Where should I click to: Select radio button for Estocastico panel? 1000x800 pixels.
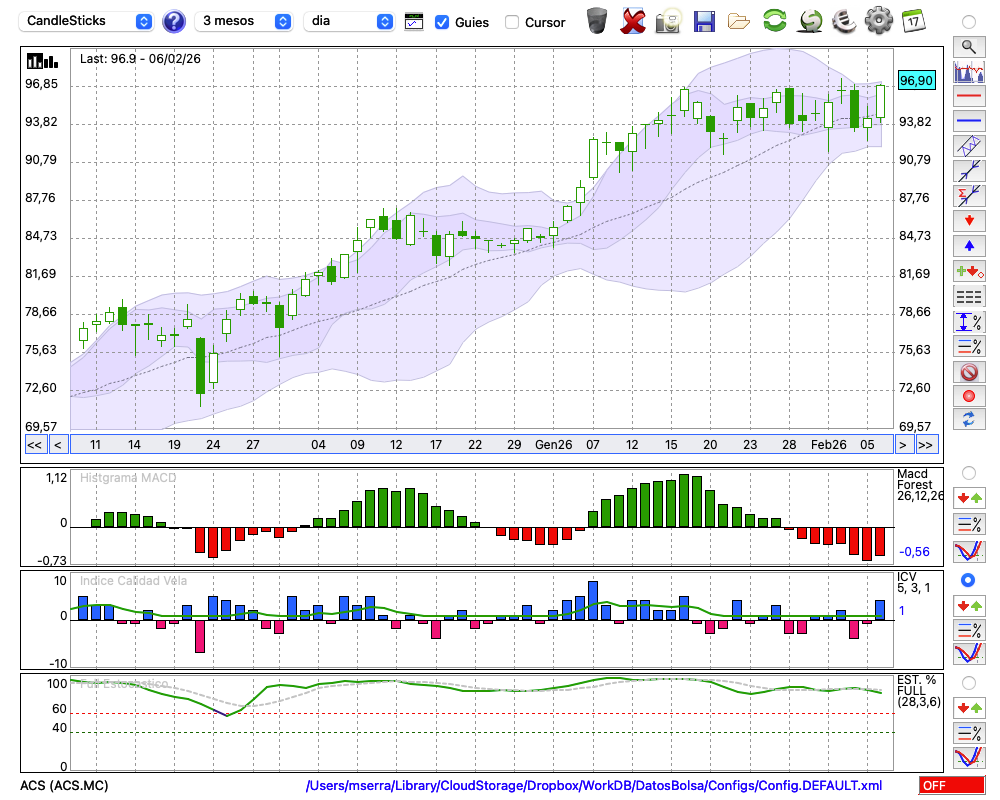click(x=969, y=683)
